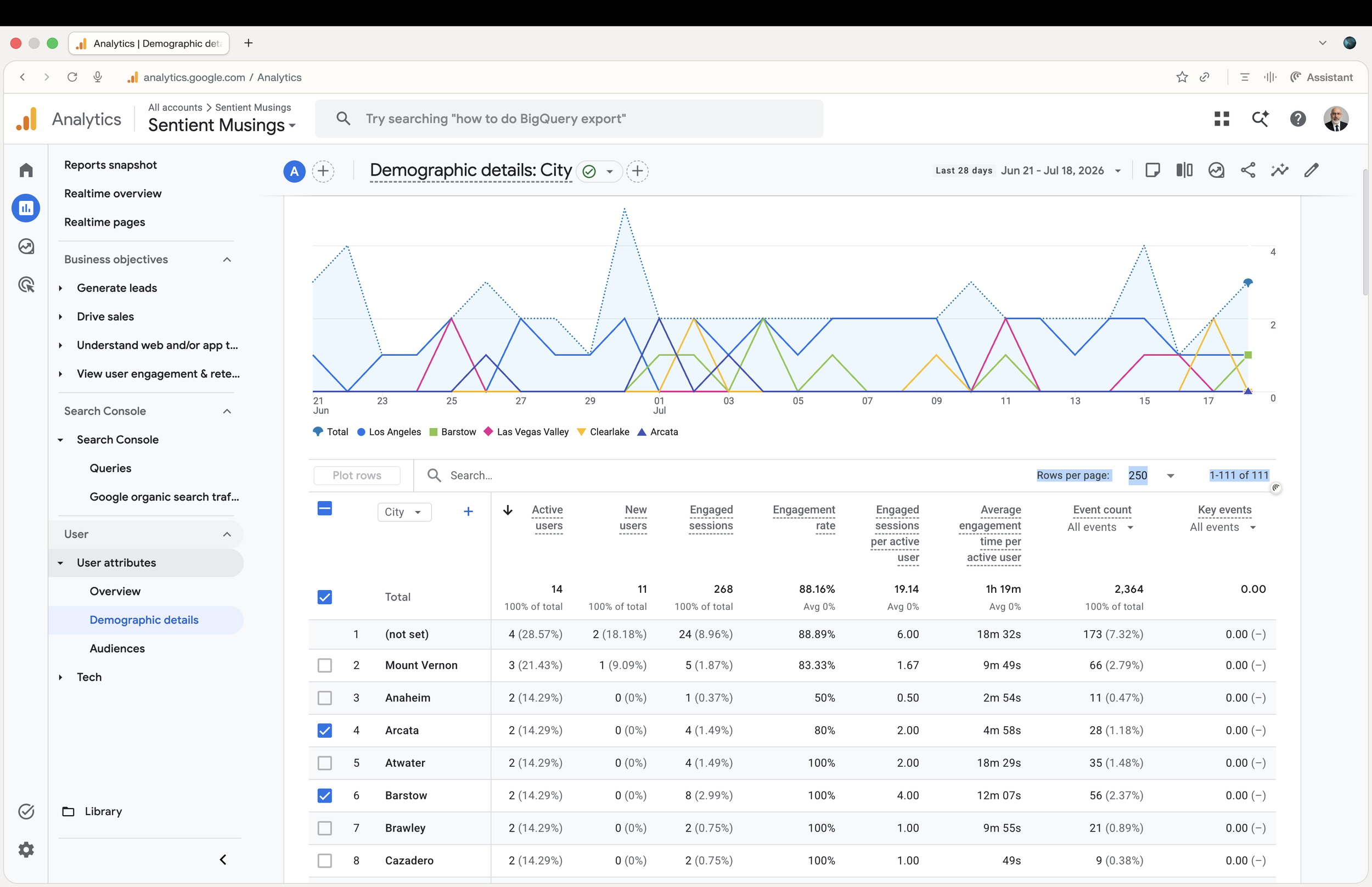Image resolution: width=1372 pixels, height=887 pixels.
Task: Open the Help question mark icon
Action: (x=1298, y=119)
